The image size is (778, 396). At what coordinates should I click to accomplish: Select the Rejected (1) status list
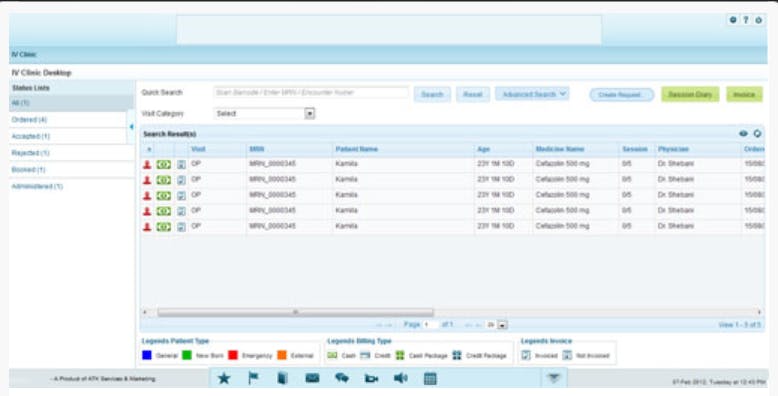71,153
